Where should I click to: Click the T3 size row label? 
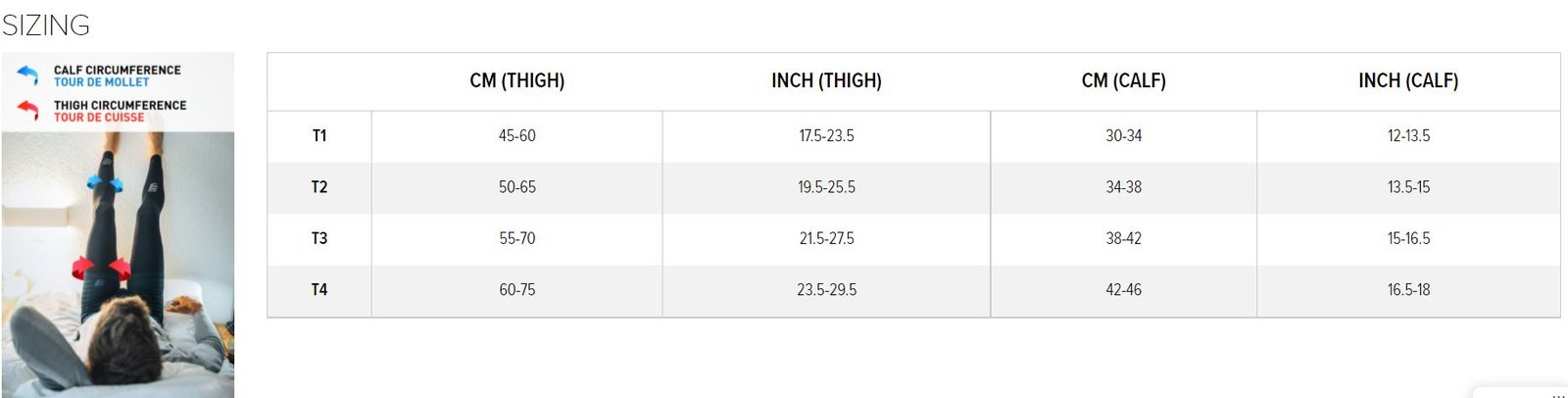pyautogui.click(x=319, y=238)
